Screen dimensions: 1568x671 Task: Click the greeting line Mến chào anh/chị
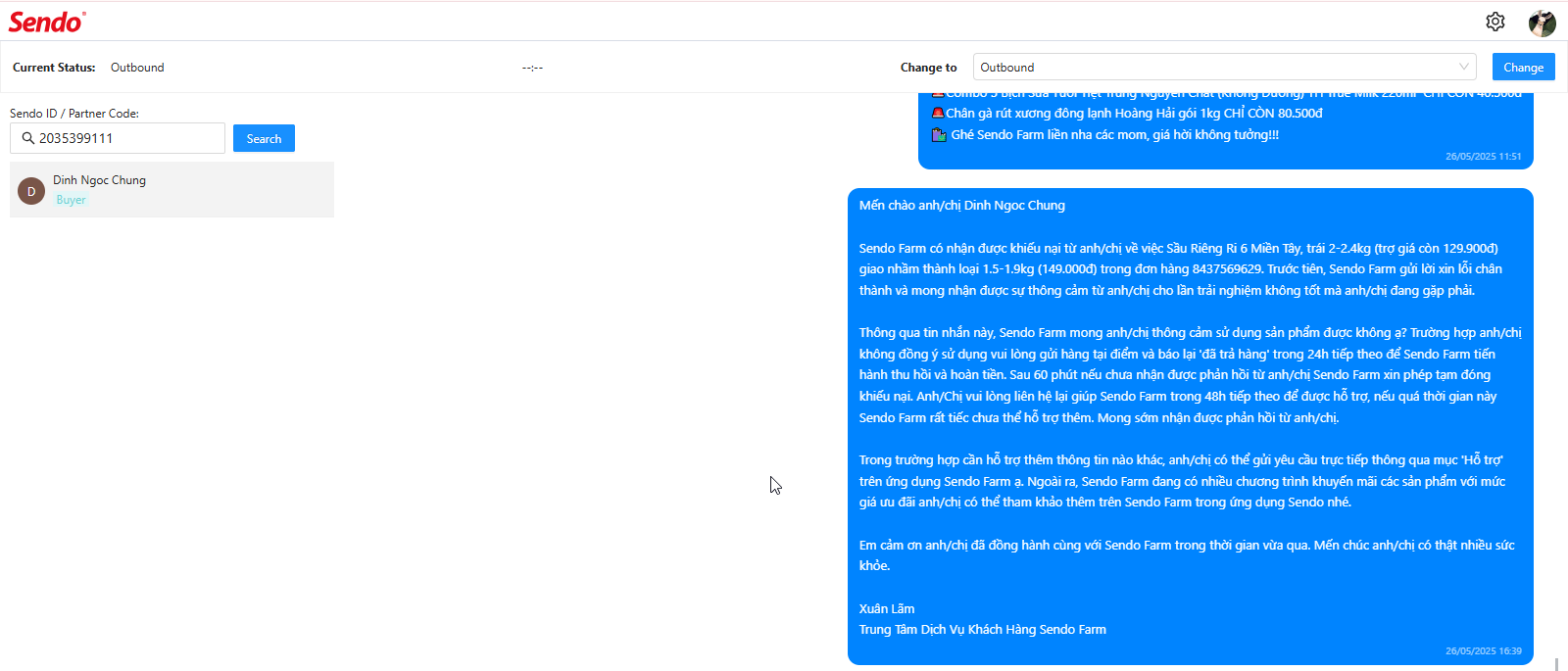pos(961,205)
